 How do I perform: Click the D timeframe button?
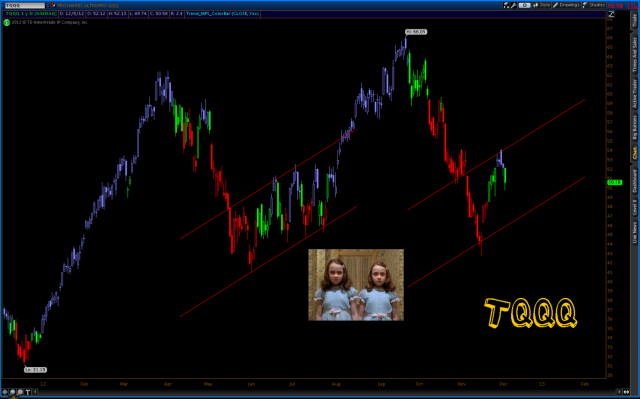pyautogui.click(x=524, y=5)
